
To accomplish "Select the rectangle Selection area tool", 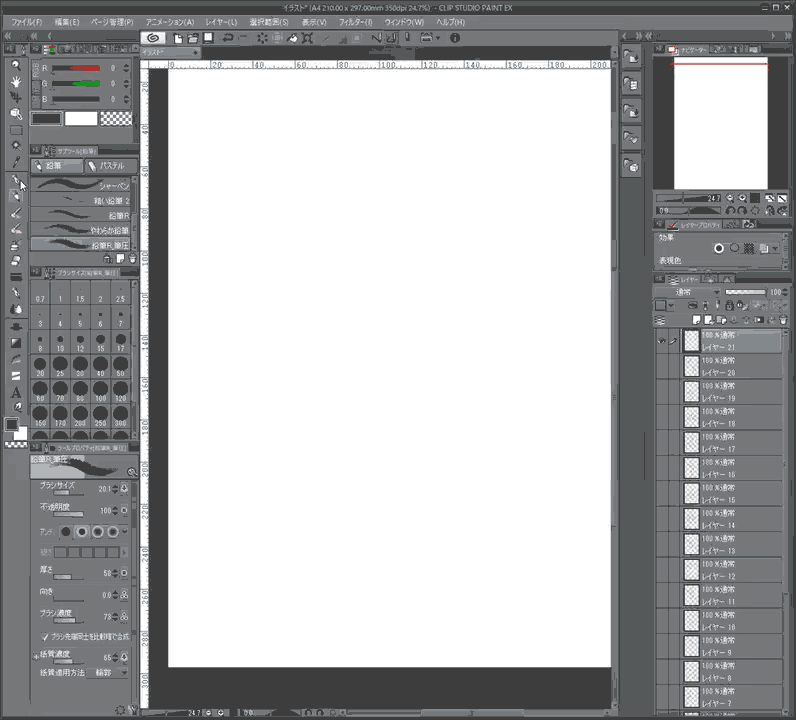I will 16,130.
